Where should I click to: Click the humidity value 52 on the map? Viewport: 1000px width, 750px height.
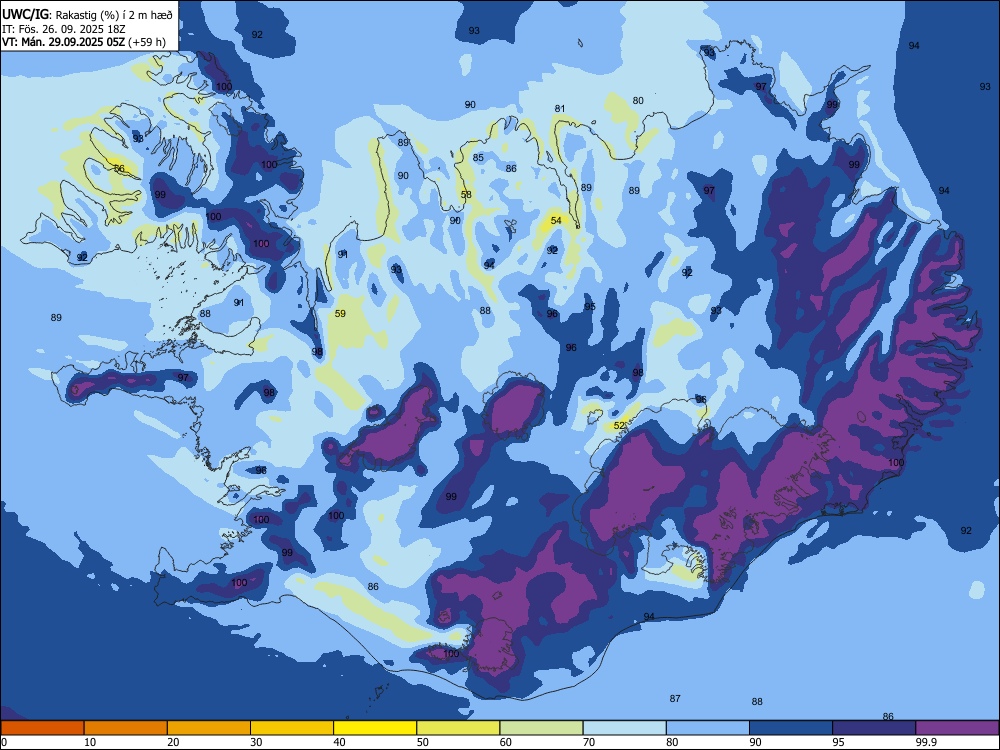pos(619,425)
